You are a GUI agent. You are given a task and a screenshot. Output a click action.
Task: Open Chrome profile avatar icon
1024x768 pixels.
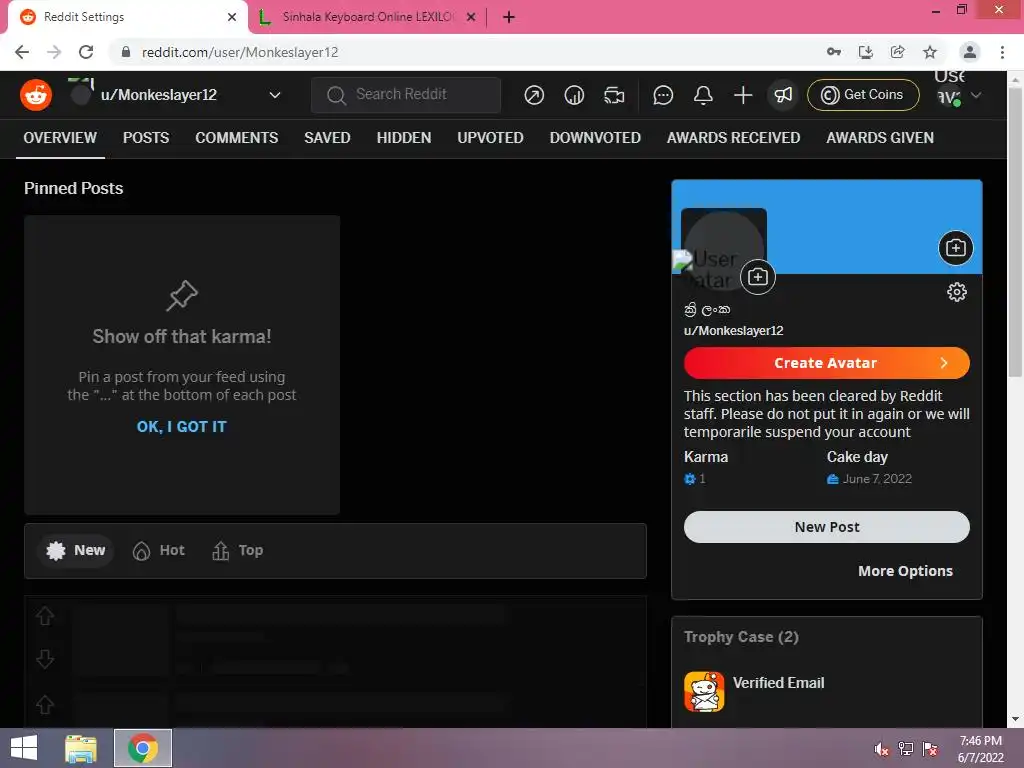click(x=970, y=52)
